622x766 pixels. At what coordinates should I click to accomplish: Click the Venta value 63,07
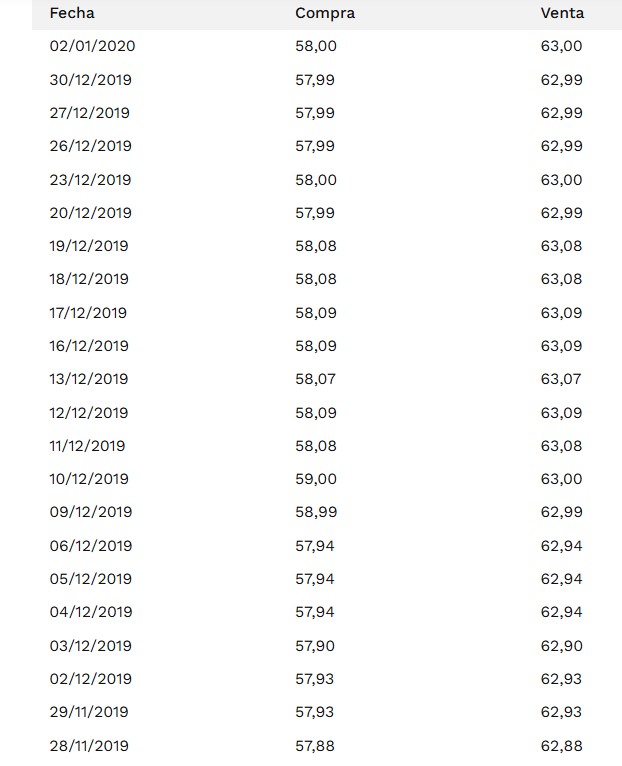point(561,379)
